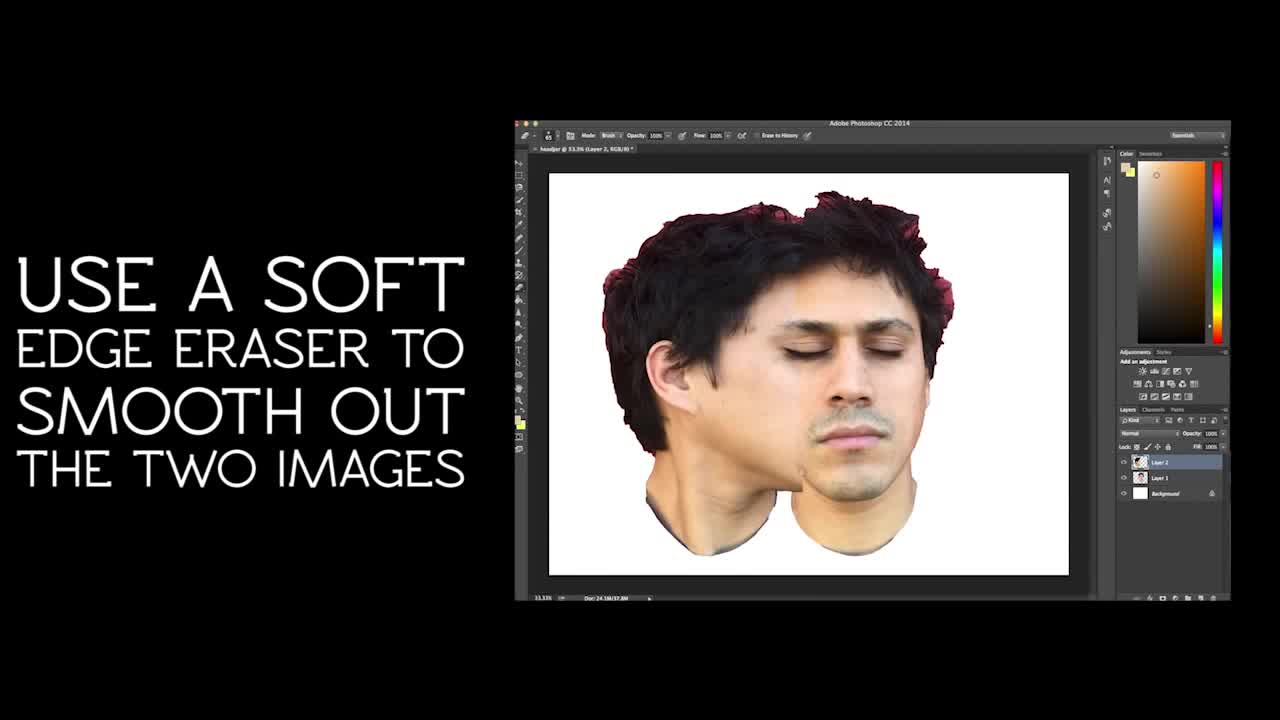Click the layer Opacity value field
The image size is (1280, 720).
(1211, 434)
